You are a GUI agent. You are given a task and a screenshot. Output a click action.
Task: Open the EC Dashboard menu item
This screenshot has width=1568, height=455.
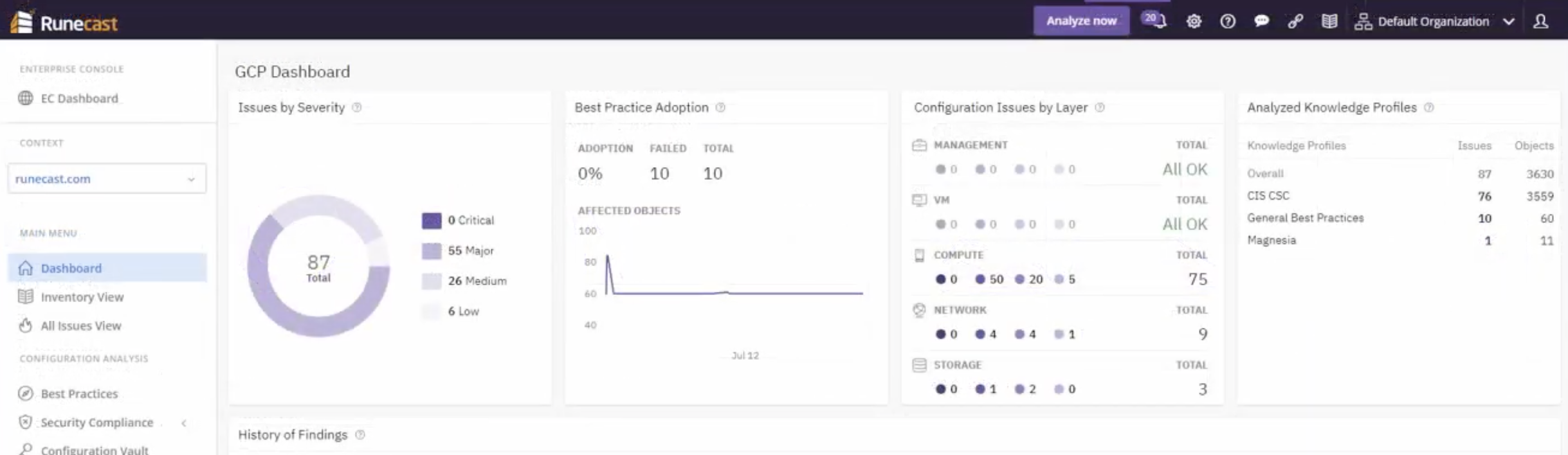click(x=80, y=98)
